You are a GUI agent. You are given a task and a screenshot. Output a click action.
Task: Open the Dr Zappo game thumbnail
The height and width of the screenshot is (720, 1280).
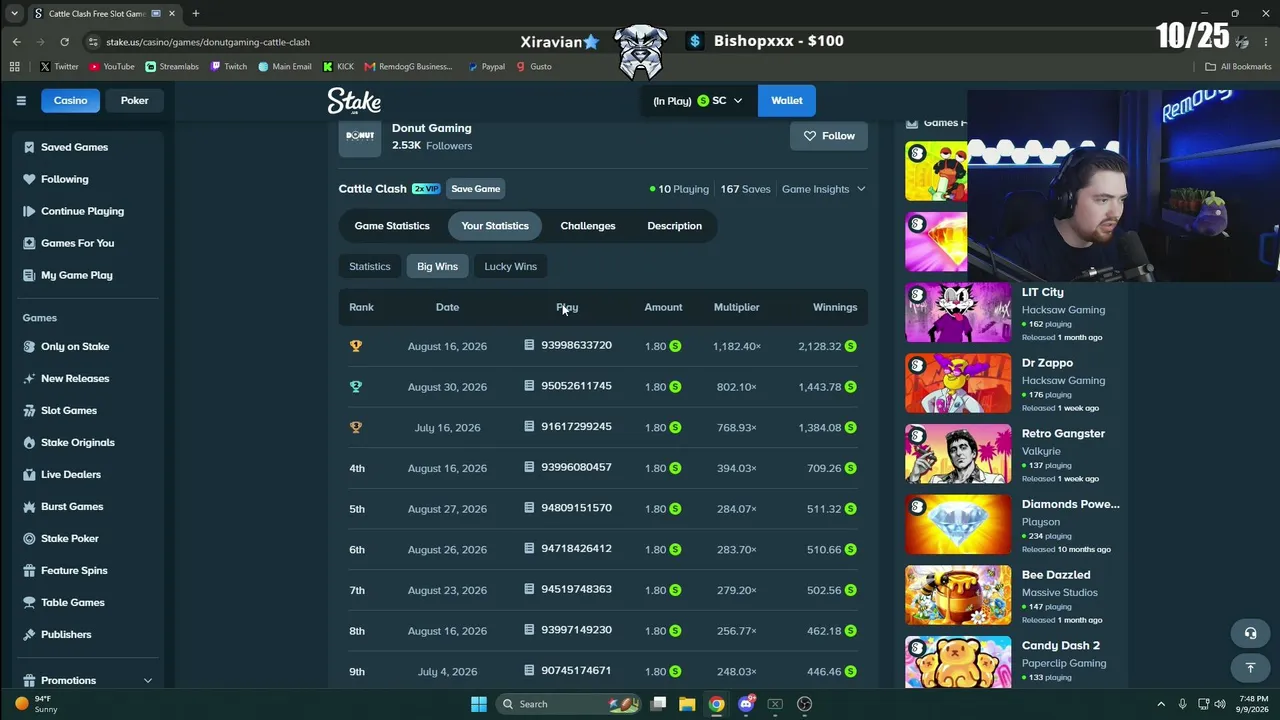[x=958, y=383]
